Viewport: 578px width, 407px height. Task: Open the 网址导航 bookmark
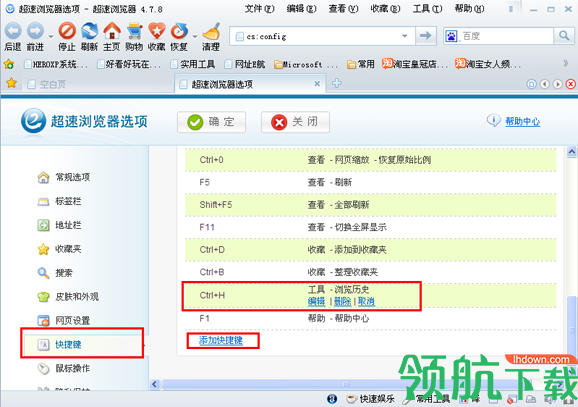click(x=244, y=65)
